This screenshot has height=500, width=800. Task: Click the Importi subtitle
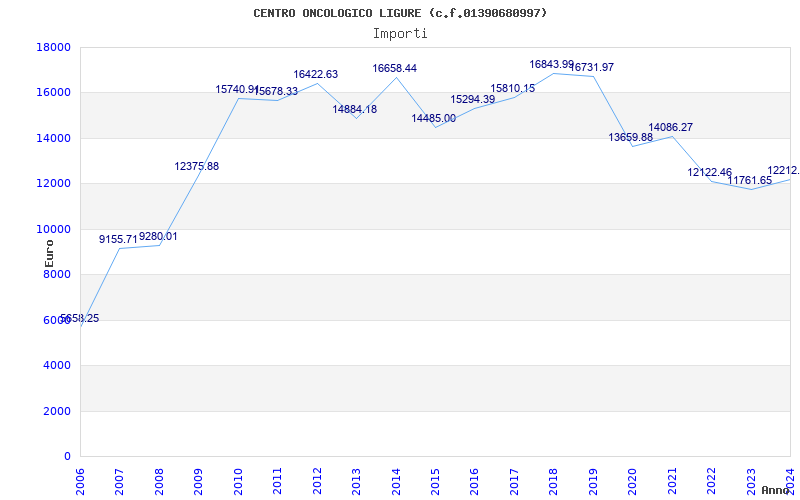(x=400, y=33)
